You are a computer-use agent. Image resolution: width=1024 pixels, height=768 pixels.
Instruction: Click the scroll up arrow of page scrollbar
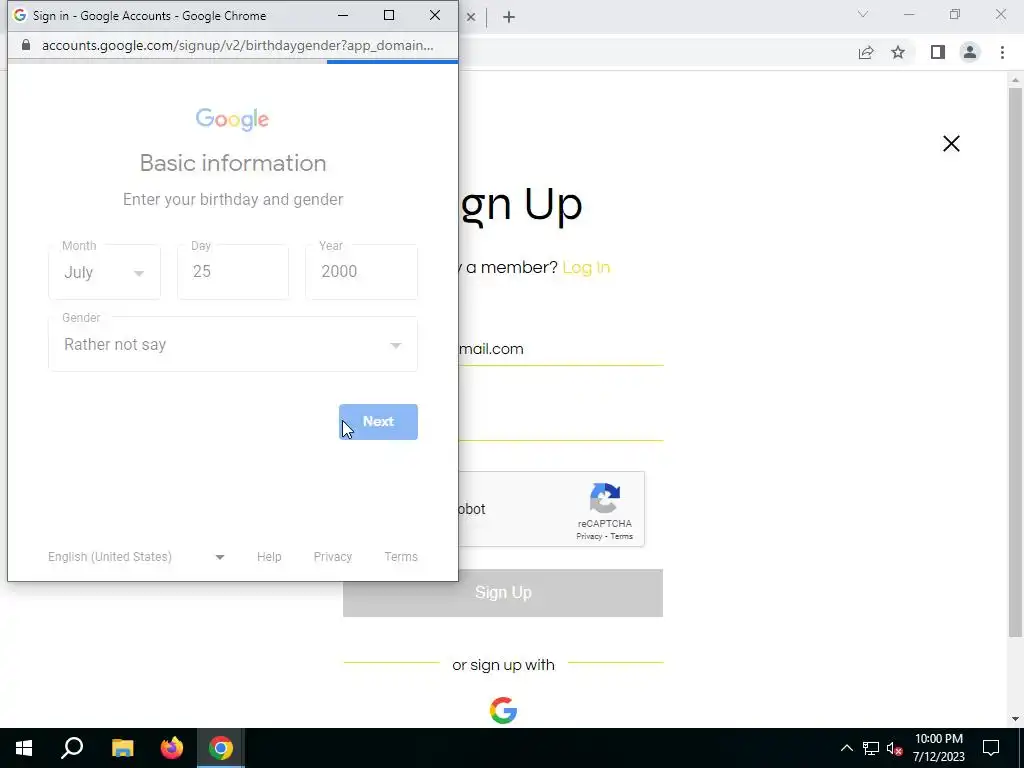[x=1015, y=80]
